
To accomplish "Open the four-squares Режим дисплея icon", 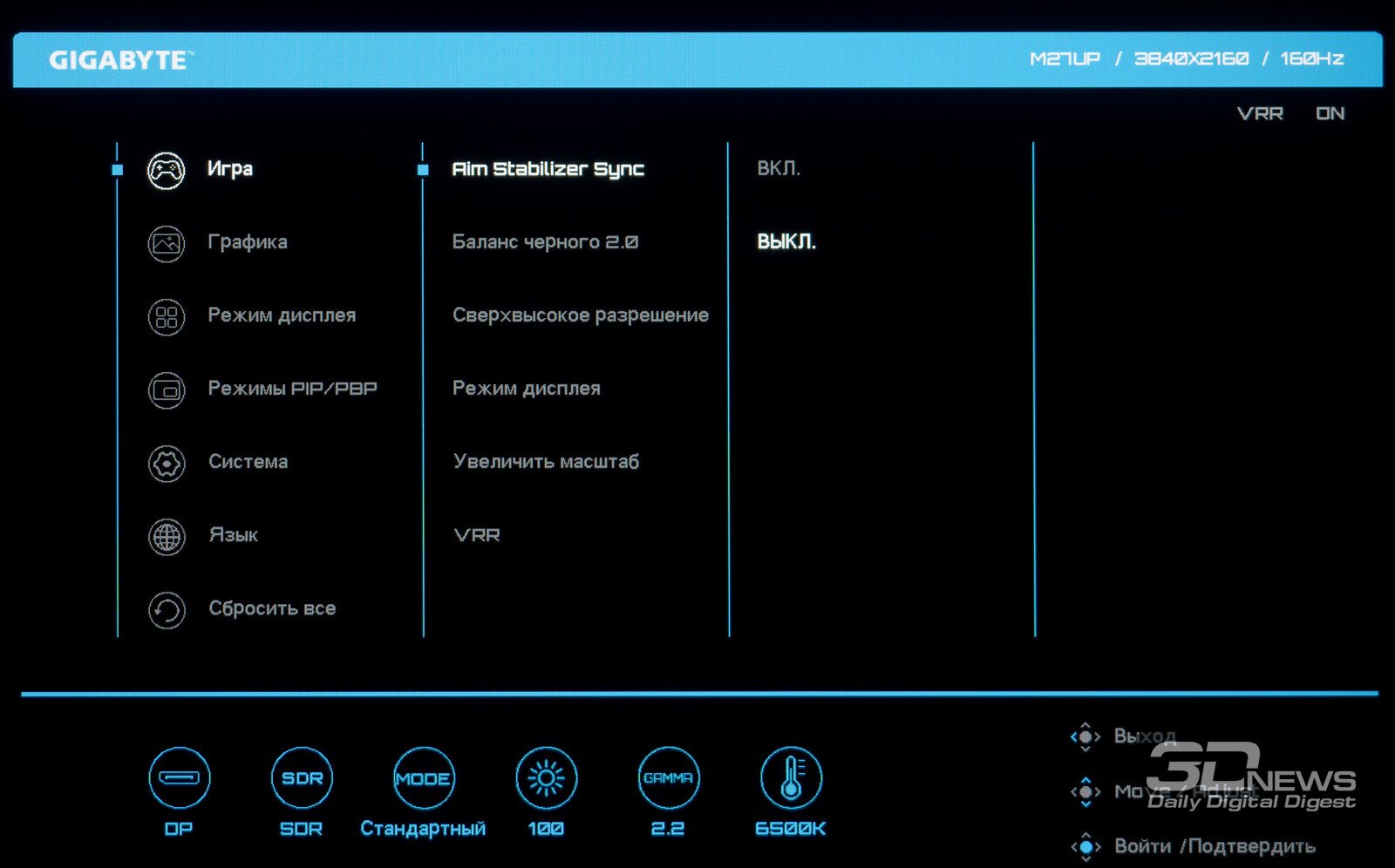I will pyautogui.click(x=166, y=316).
